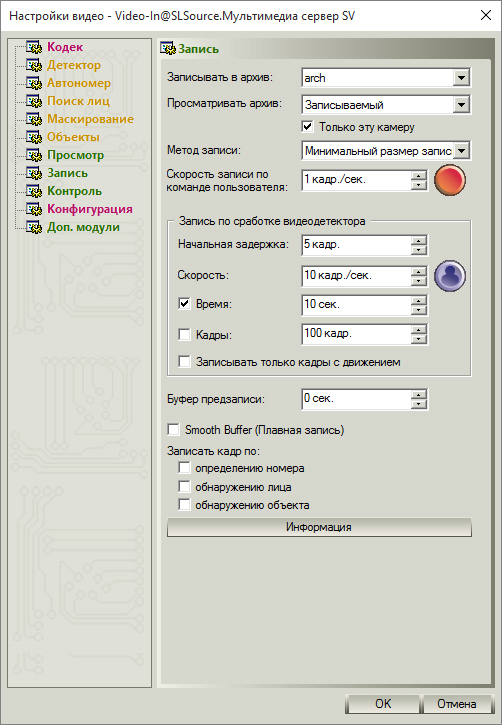Viewport: 502px width, 725px height.
Task: Open the Доп. модули section
Action: [x=84, y=227]
